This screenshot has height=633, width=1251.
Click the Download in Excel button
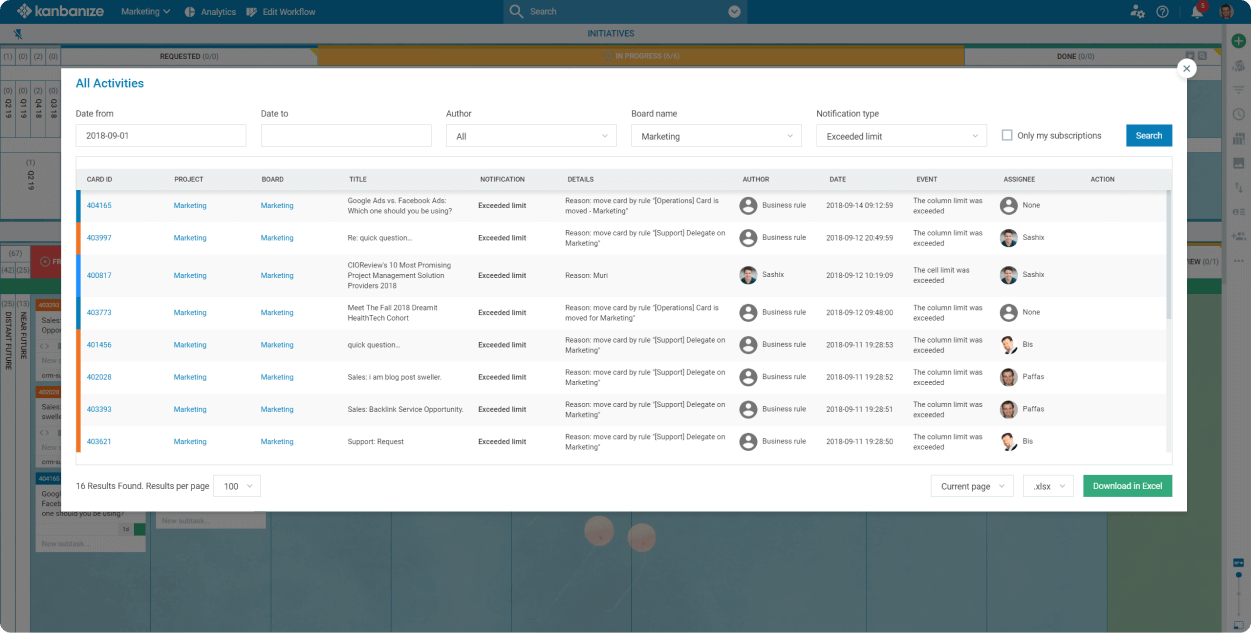[1127, 486]
